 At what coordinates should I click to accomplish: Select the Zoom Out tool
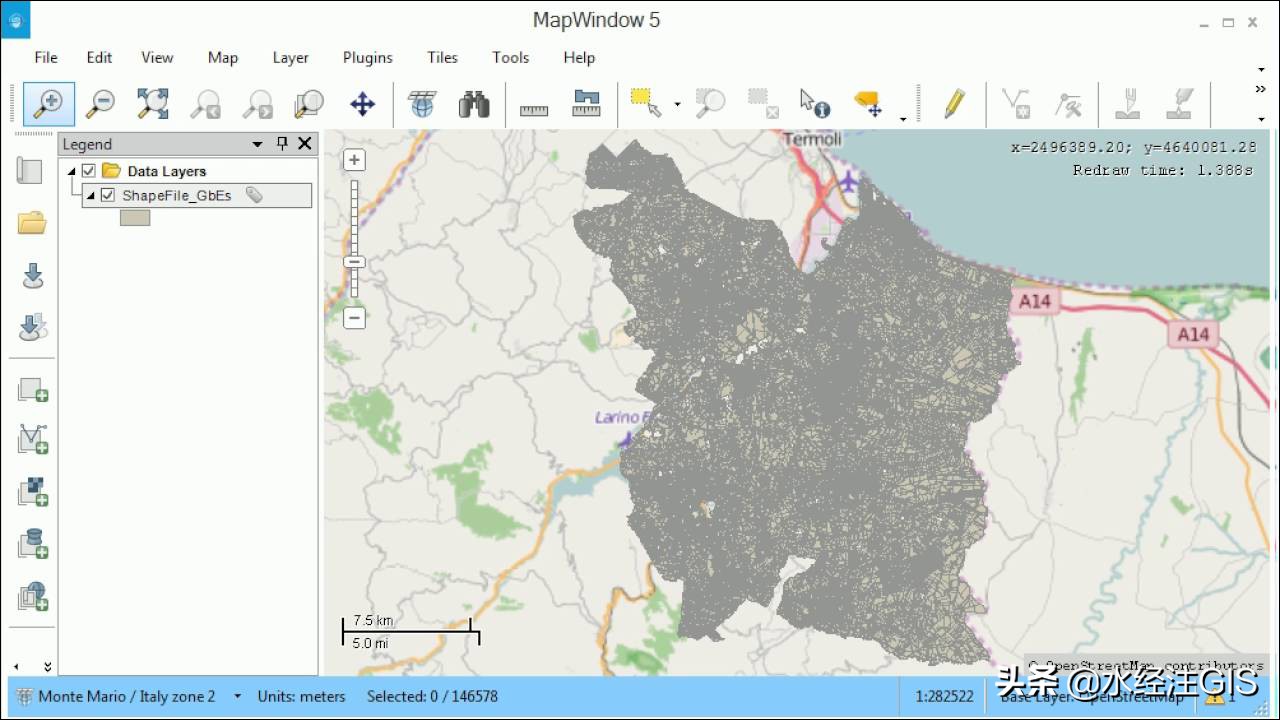(100, 104)
